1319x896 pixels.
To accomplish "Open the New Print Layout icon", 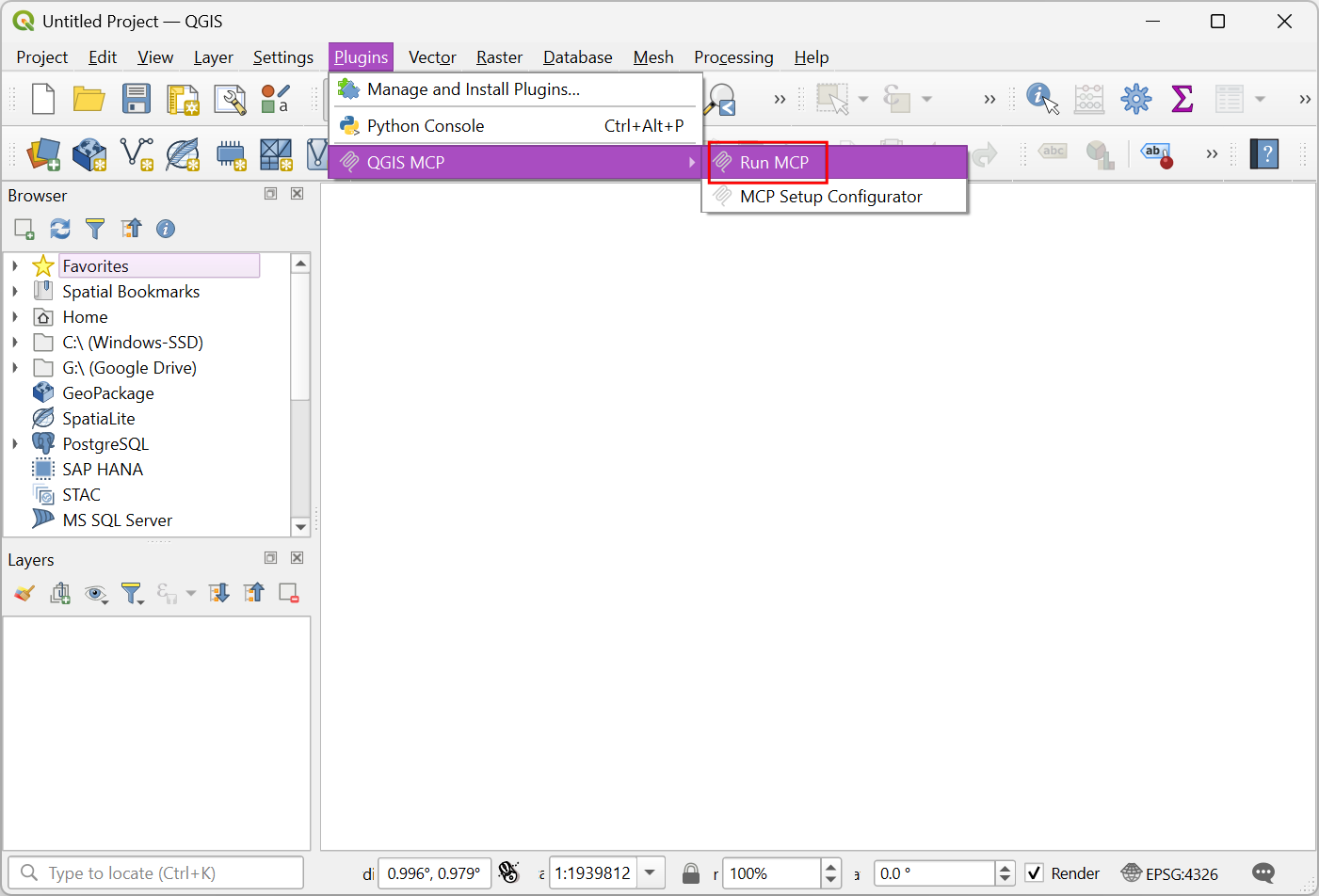I will coord(183,99).
